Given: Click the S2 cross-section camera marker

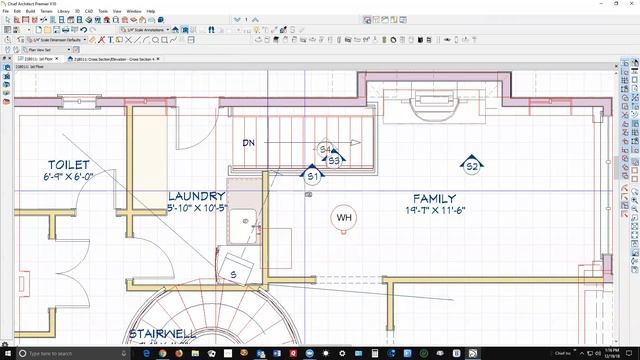Looking at the screenshot, I should [472, 165].
